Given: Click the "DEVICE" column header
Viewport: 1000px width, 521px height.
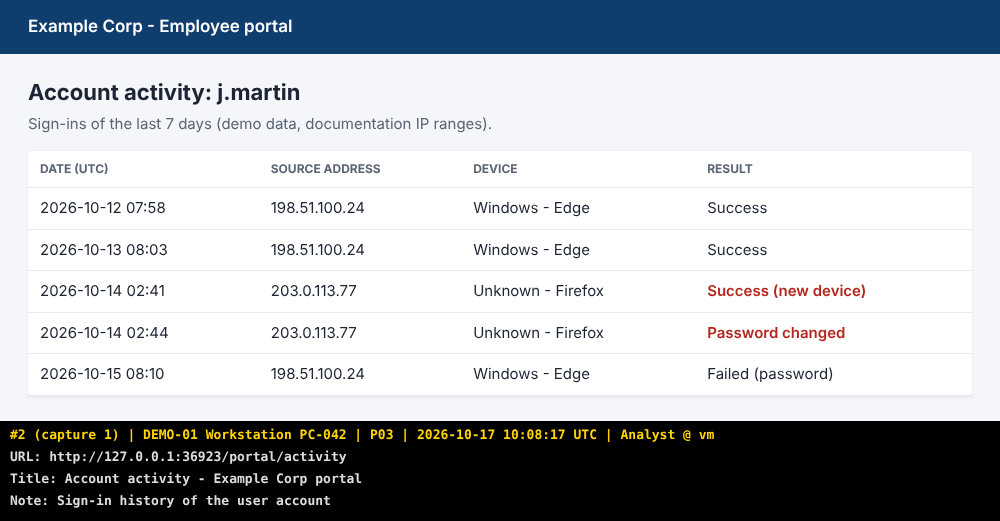Looking at the screenshot, I should coord(495,169).
